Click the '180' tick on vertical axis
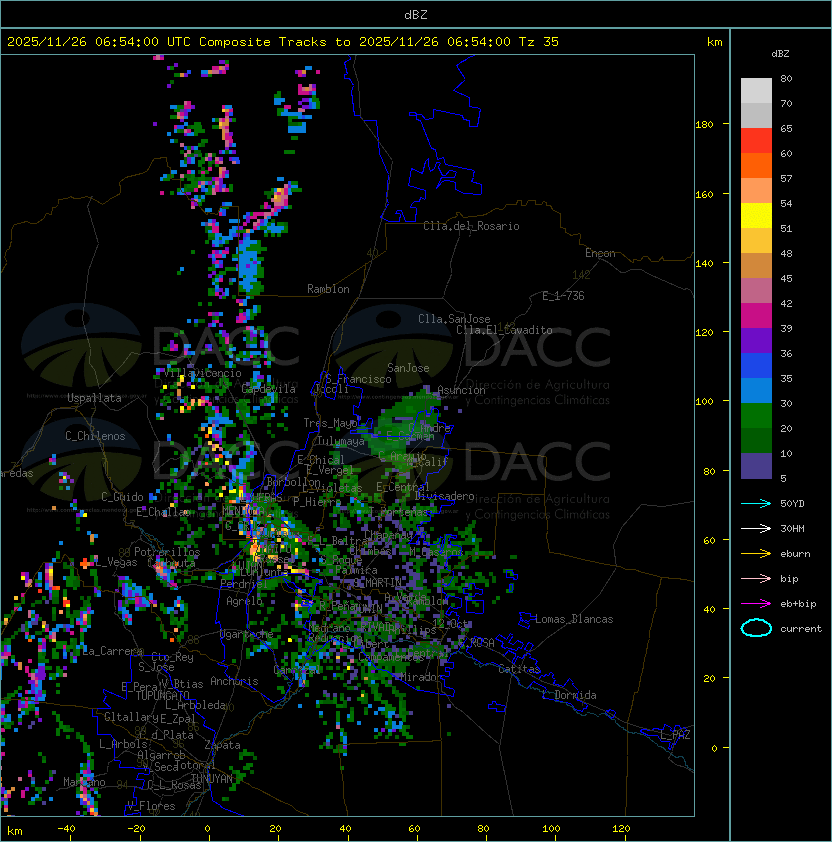Viewport: 832px width, 842px height. tap(704, 125)
